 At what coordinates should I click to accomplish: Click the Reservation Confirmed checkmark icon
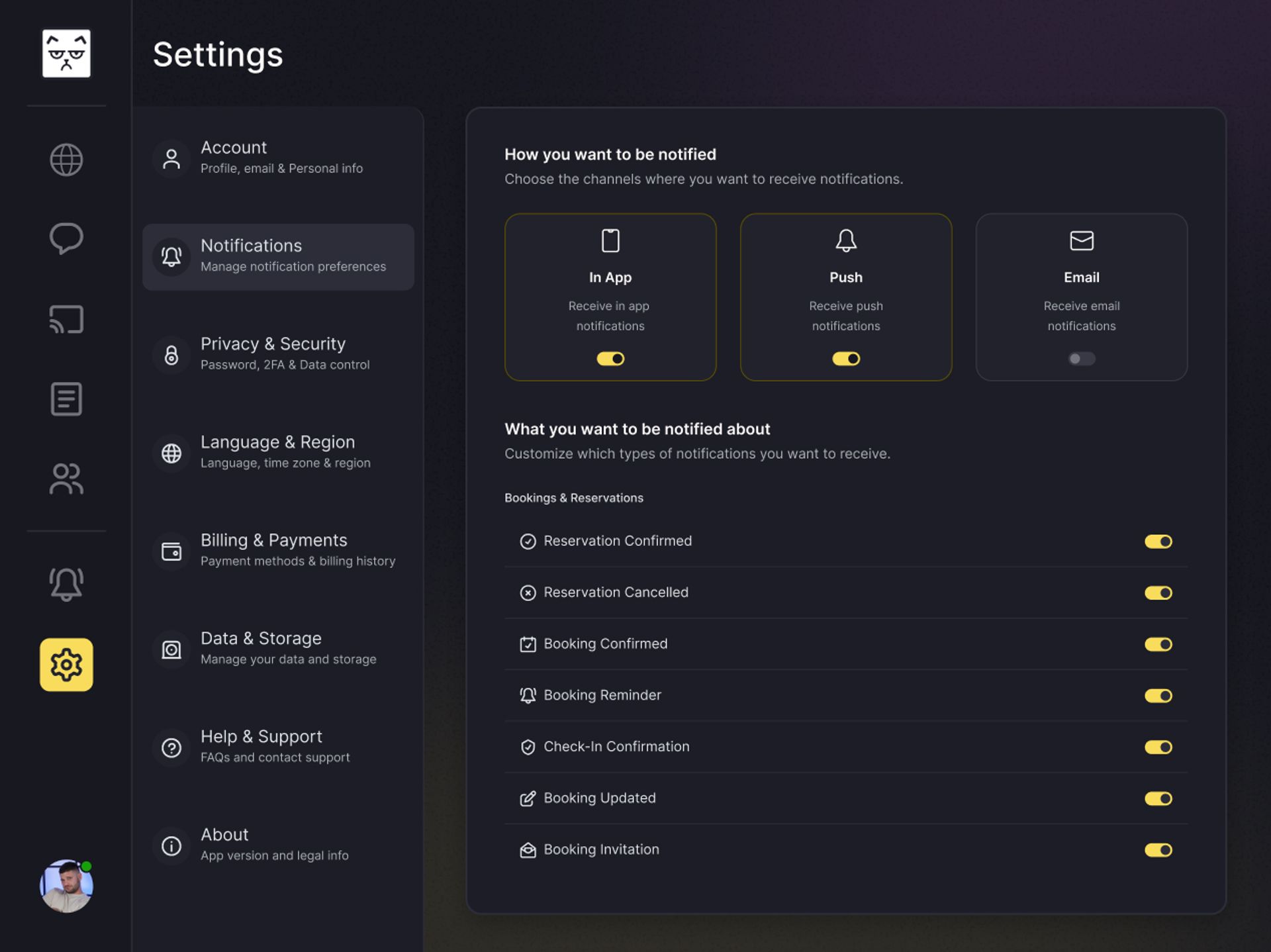tap(528, 542)
